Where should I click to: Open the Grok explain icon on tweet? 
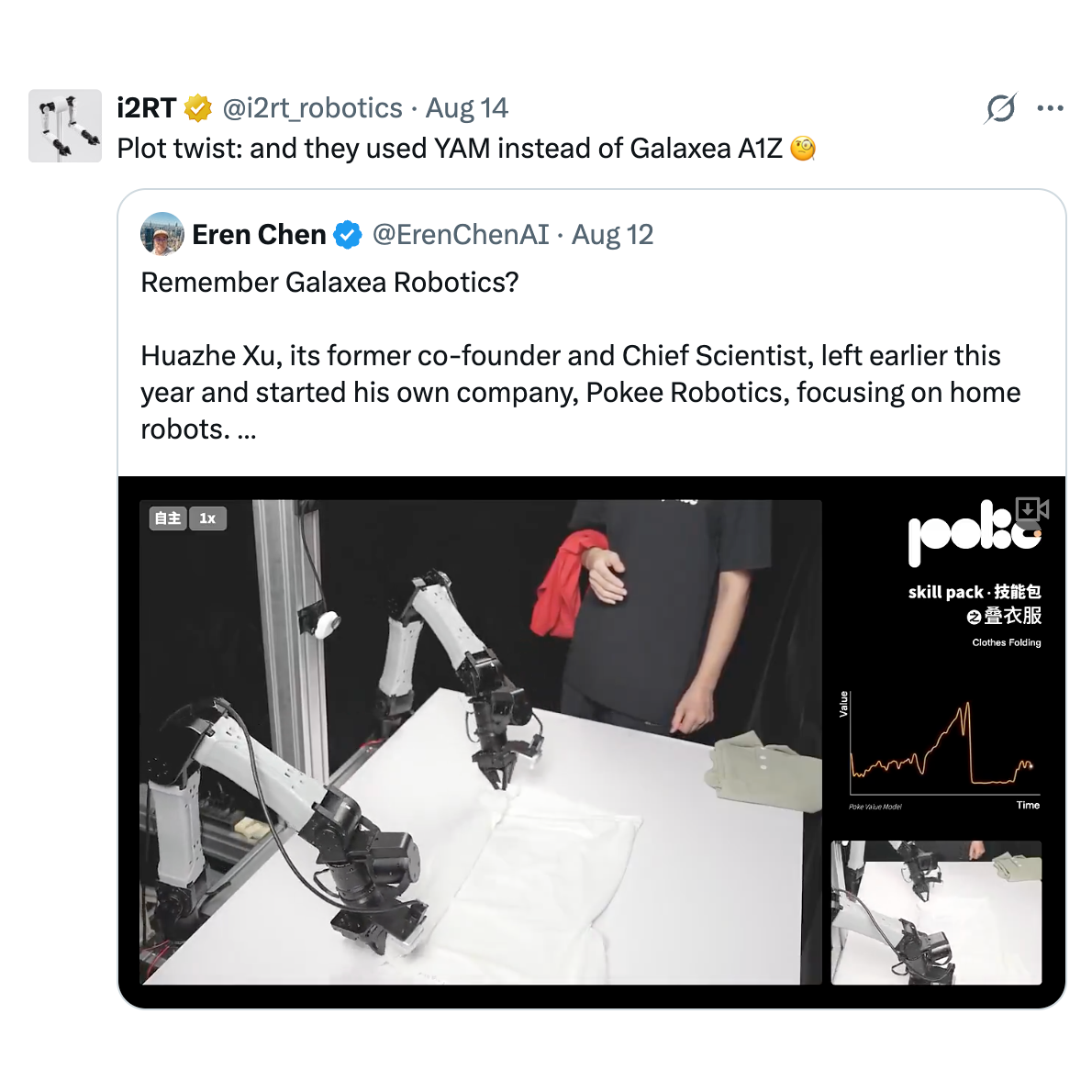pyautogui.click(x=1001, y=108)
